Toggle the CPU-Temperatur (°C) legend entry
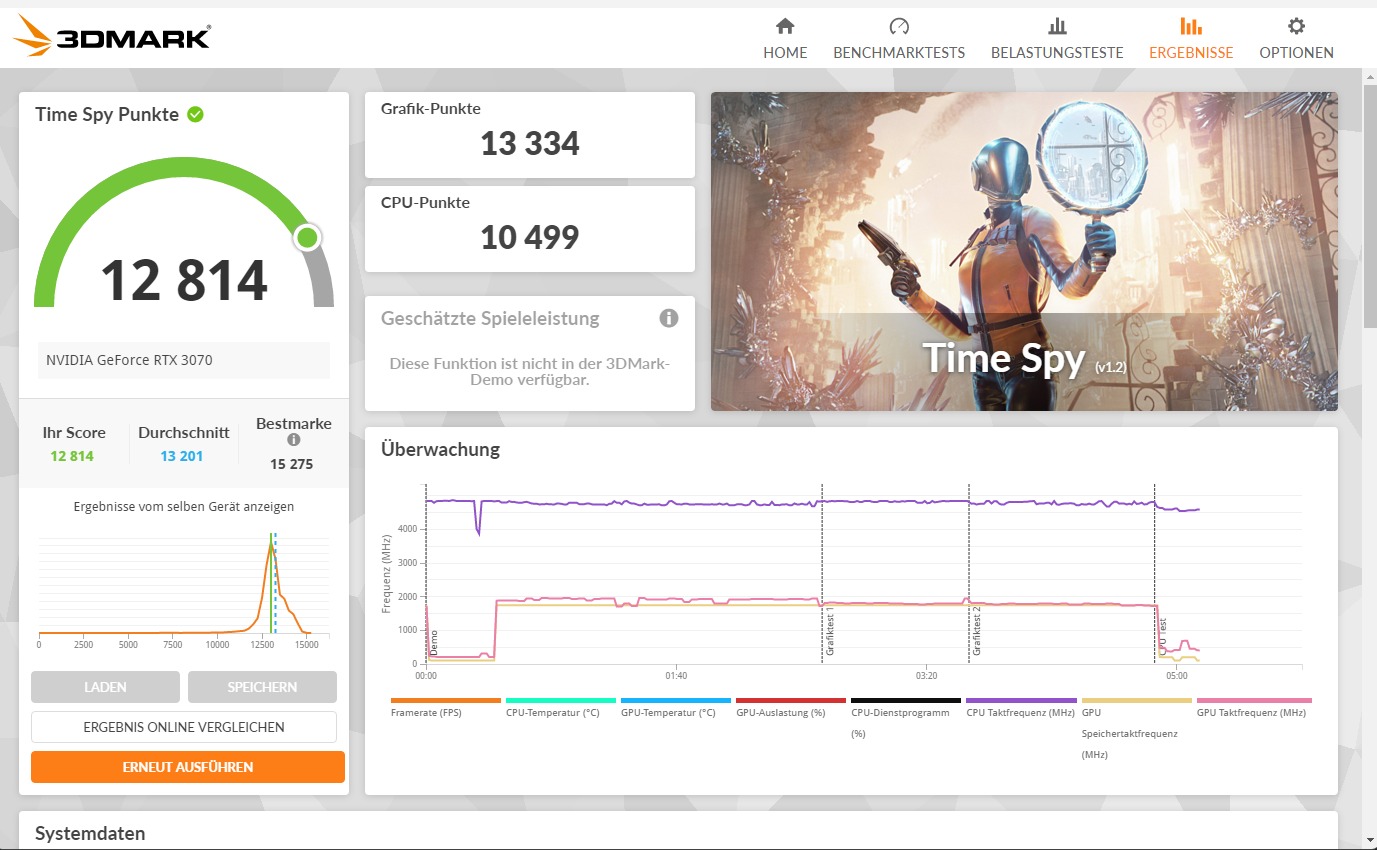 click(561, 707)
